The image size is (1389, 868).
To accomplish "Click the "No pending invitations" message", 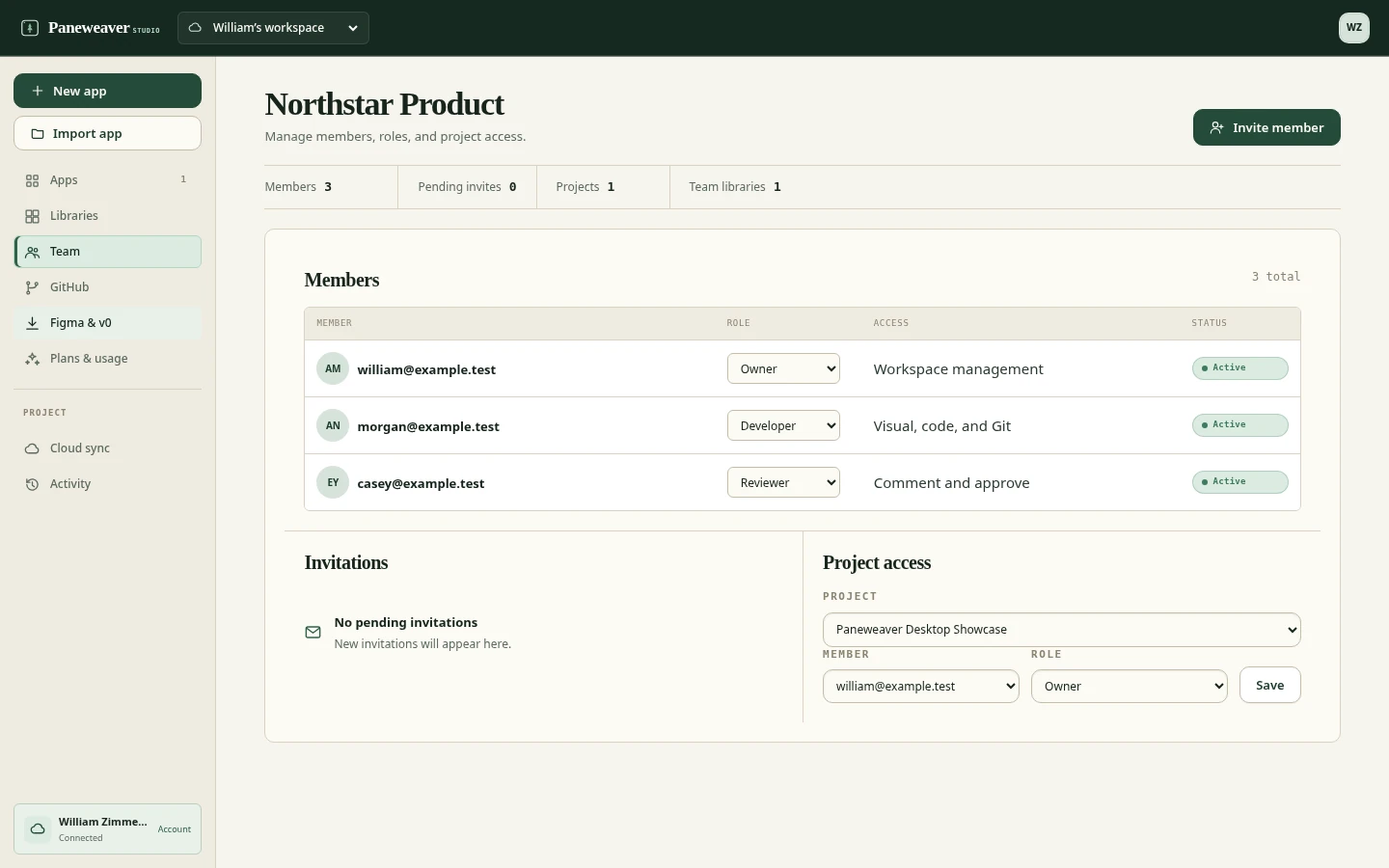I will 406,623.
